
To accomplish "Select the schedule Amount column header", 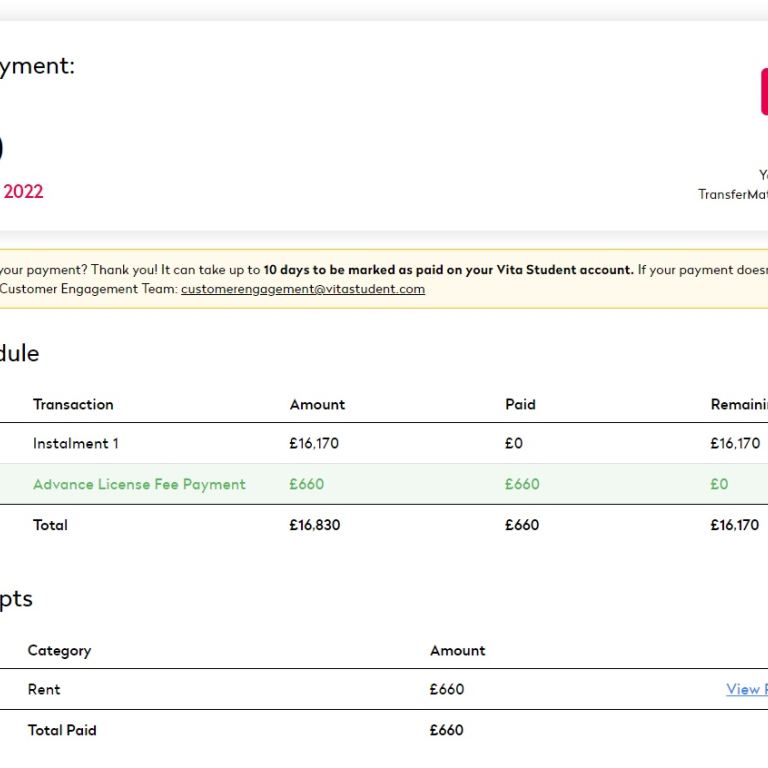I will click(x=317, y=405).
